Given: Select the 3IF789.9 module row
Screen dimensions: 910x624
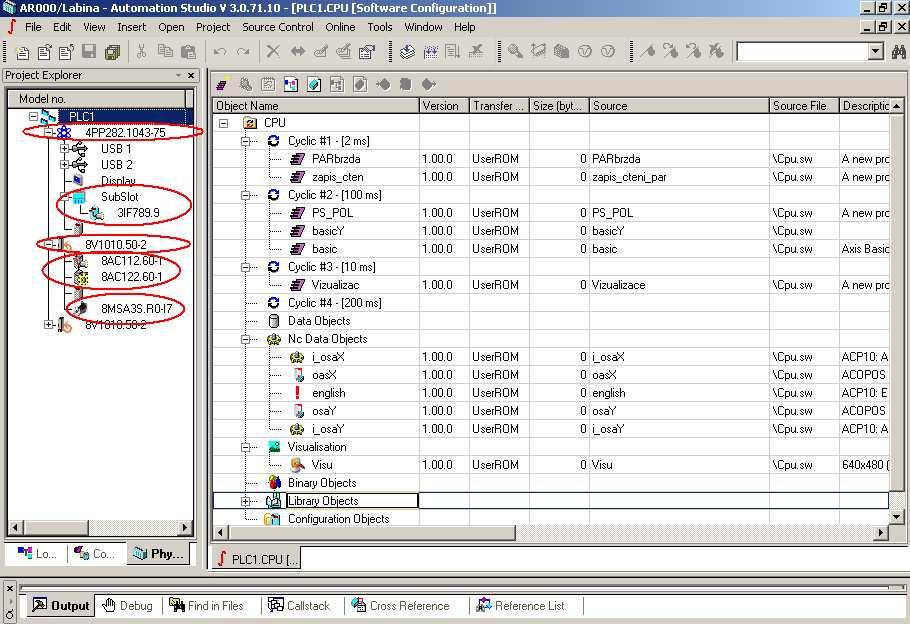Looking at the screenshot, I should [138, 213].
